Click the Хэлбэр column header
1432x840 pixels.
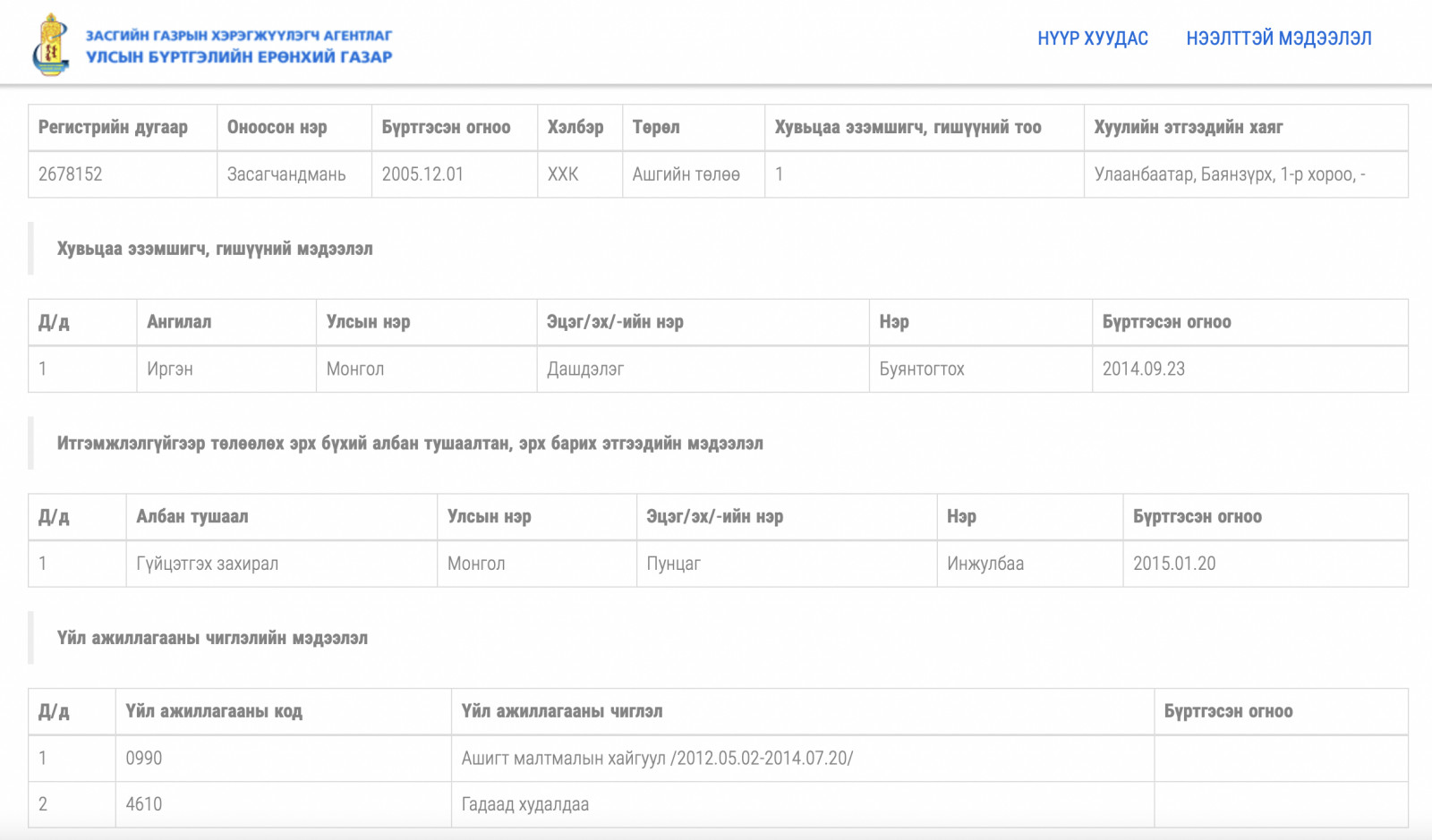pos(575,127)
